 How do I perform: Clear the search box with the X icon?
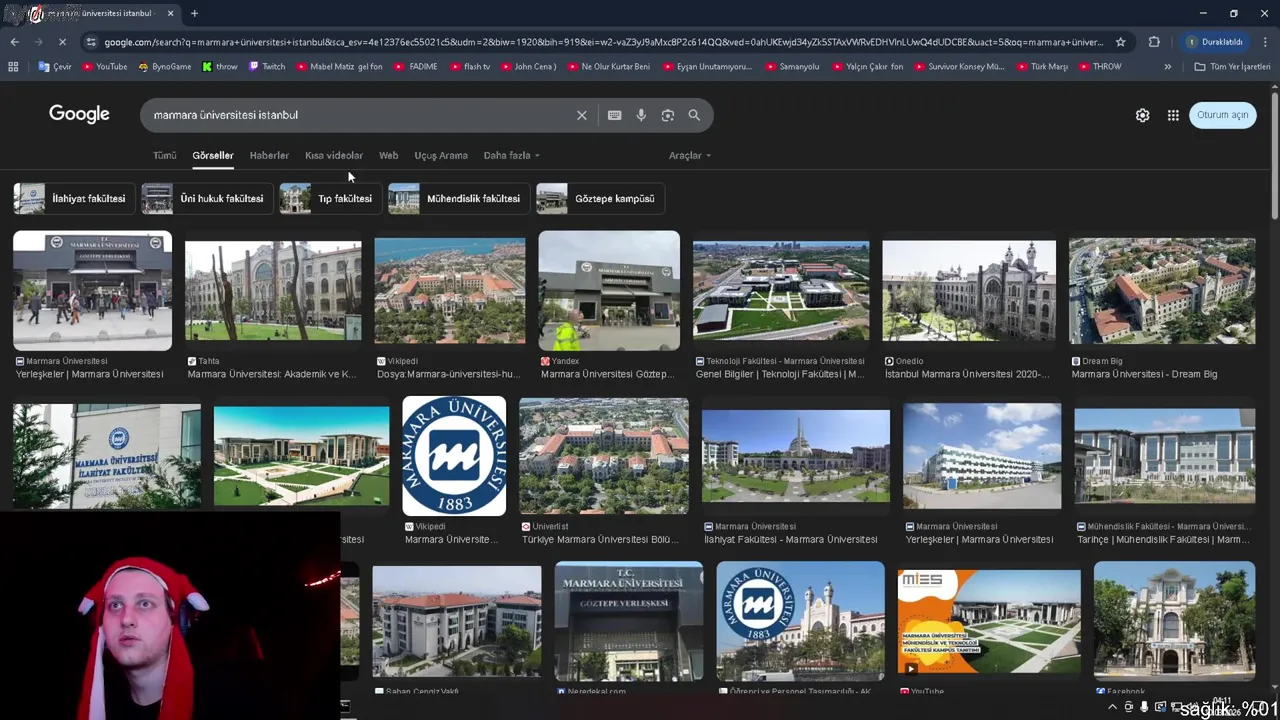(581, 115)
